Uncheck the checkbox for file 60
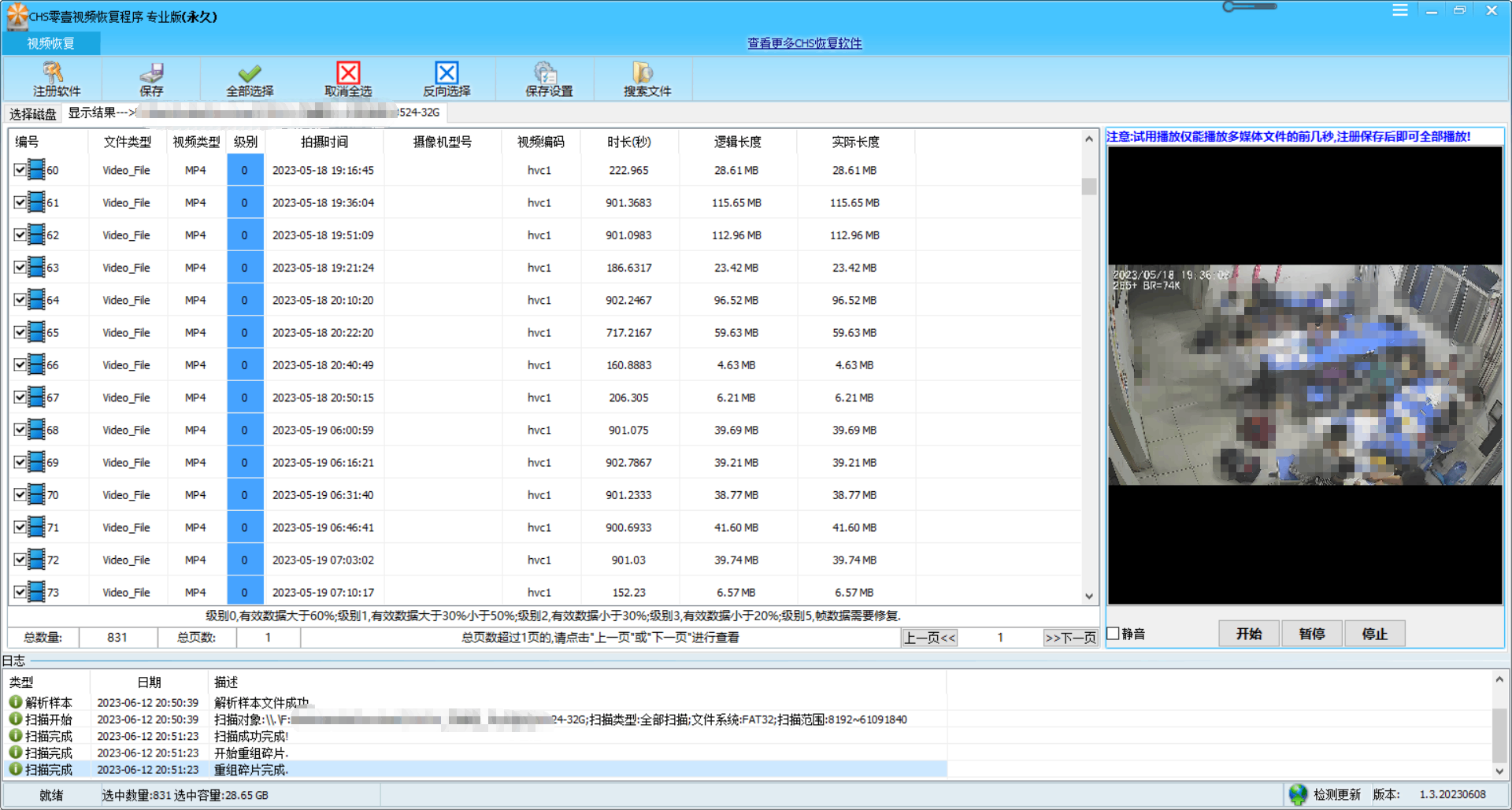The width and height of the screenshot is (1512, 810). [x=20, y=169]
